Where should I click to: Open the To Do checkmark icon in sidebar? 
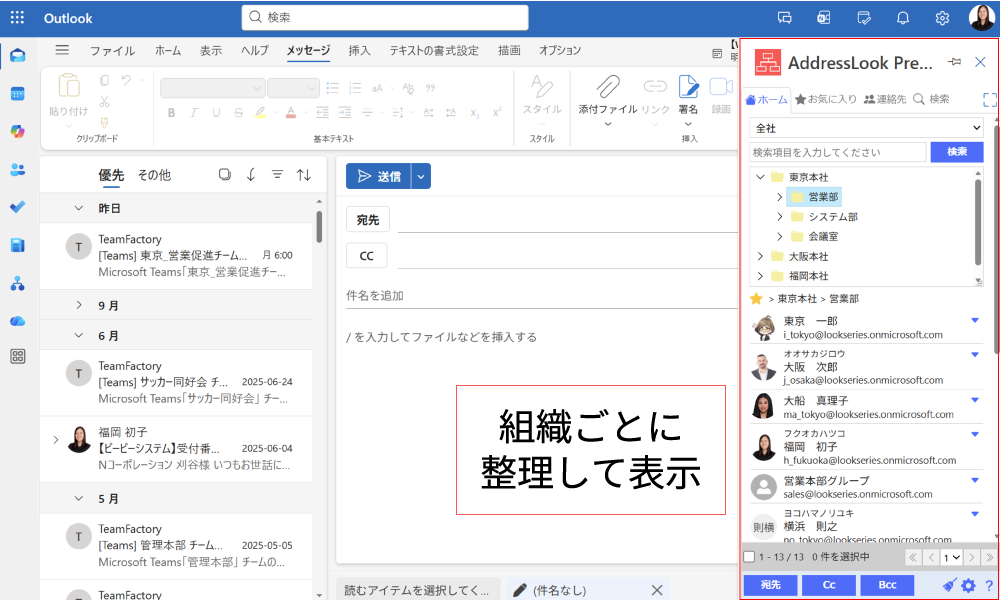17,207
